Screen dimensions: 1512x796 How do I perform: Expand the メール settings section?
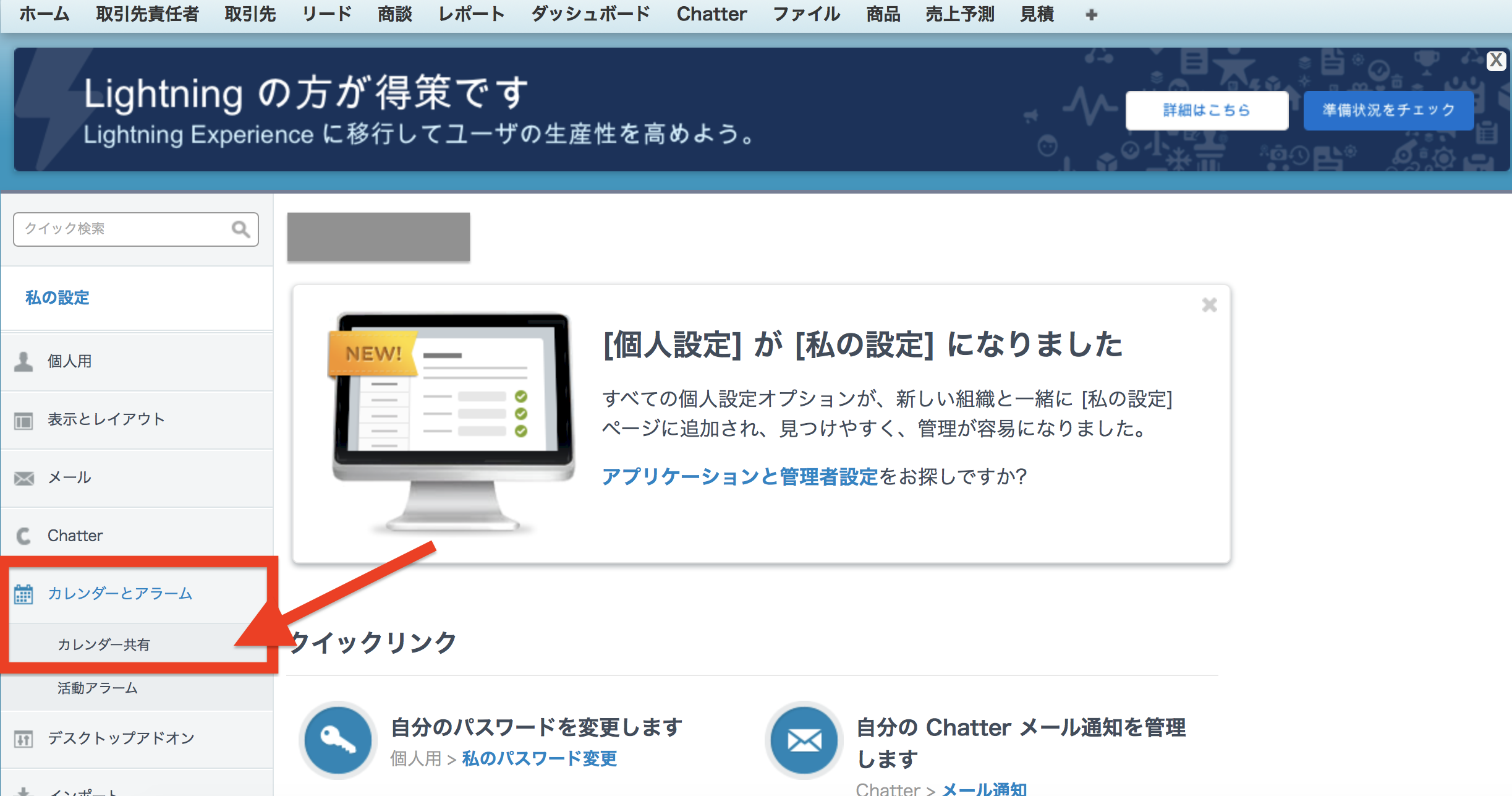click(68, 477)
